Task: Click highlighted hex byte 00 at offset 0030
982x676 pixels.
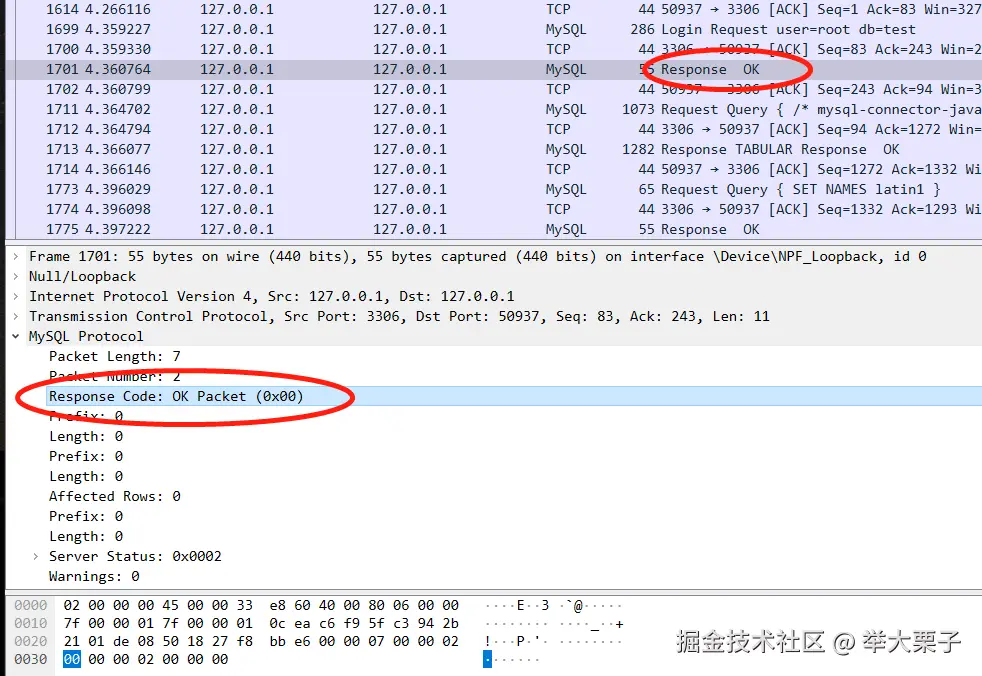Action: (x=72, y=659)
